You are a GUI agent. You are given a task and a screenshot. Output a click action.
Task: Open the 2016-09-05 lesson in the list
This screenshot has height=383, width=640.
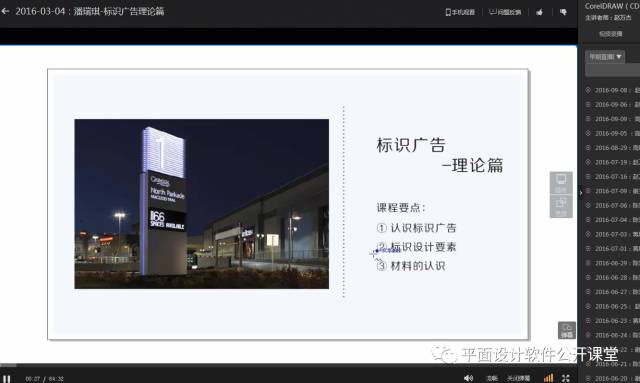tap(612, 134)
